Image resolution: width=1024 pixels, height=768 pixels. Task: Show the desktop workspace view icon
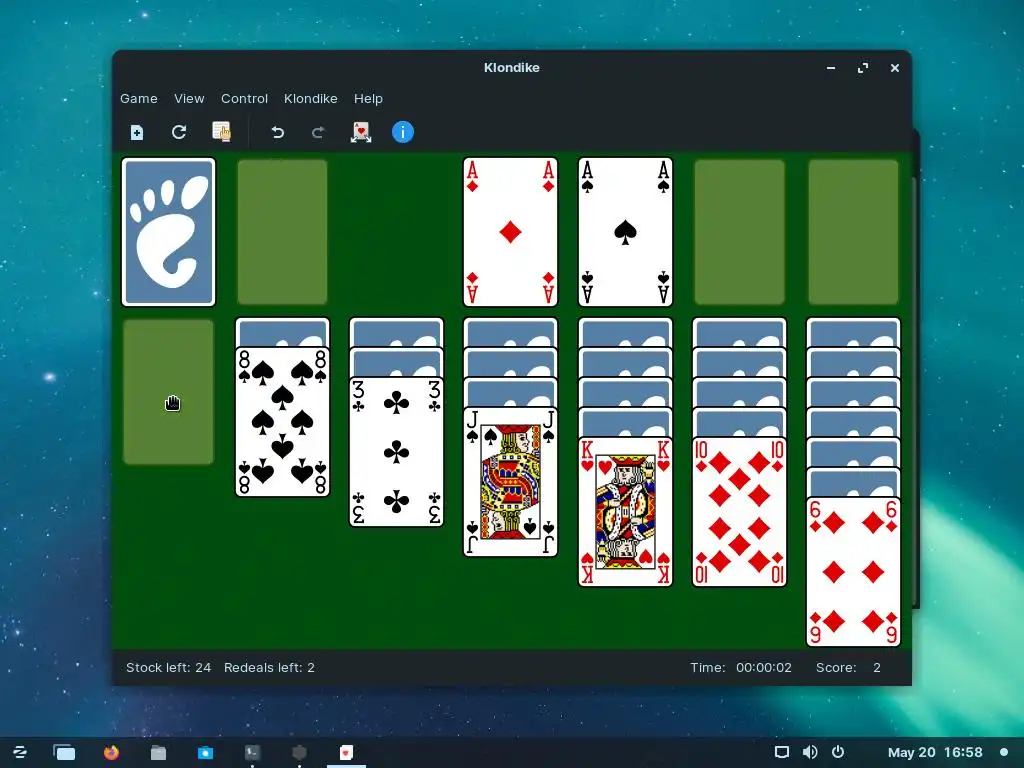point(64,752)
